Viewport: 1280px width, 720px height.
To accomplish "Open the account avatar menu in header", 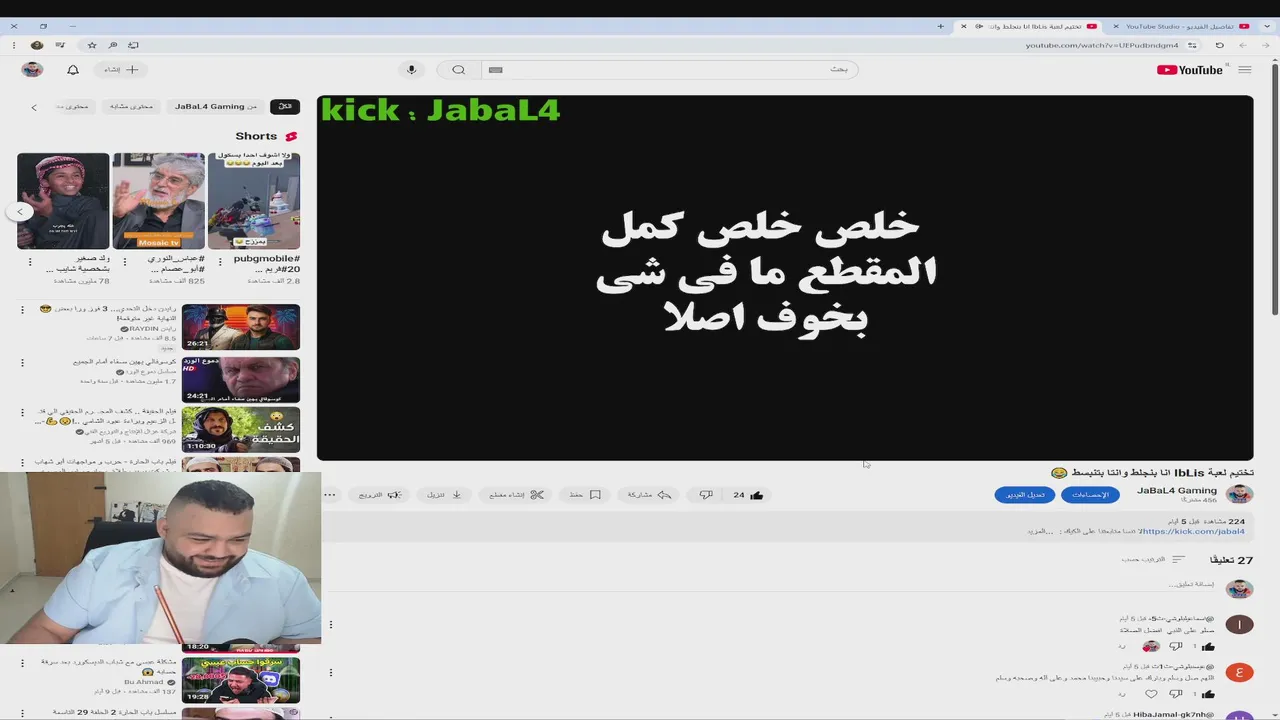I will 33,70.
